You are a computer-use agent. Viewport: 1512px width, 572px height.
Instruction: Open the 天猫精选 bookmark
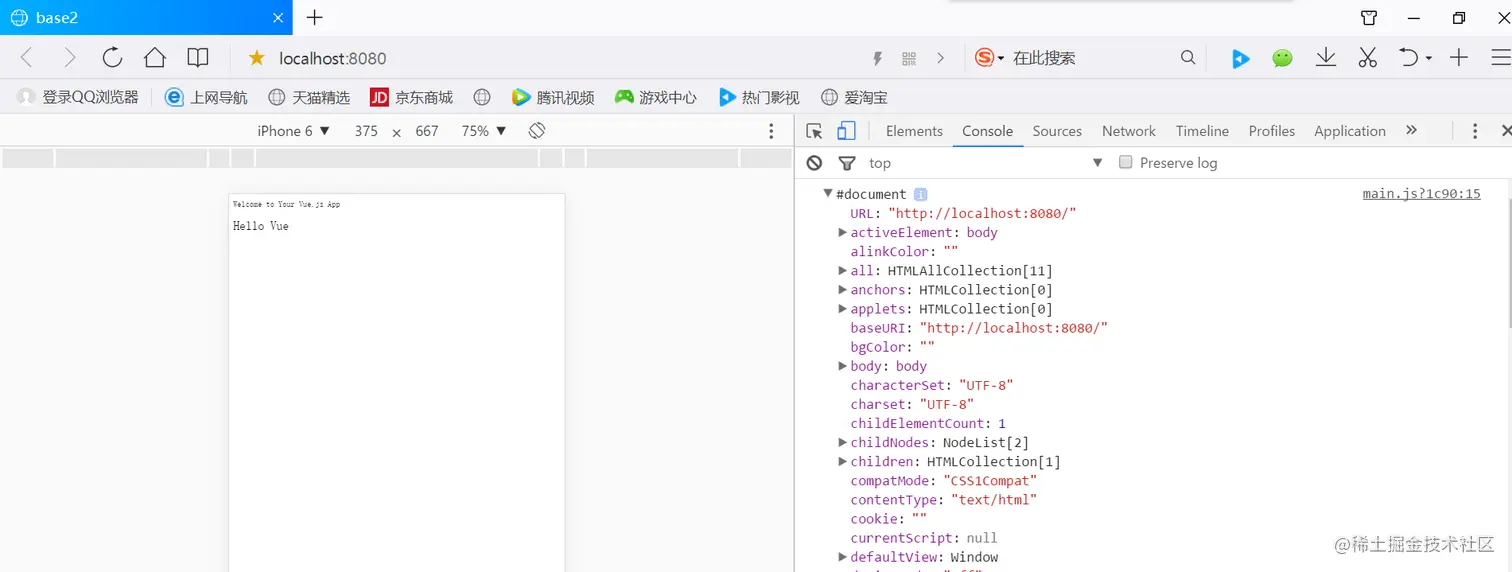310,97
